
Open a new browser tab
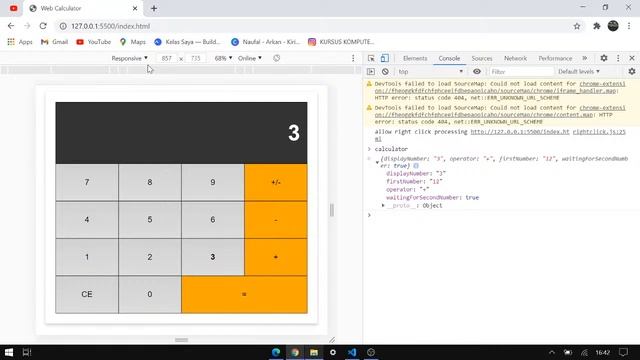pyautogui.click(x=154, y=8)
